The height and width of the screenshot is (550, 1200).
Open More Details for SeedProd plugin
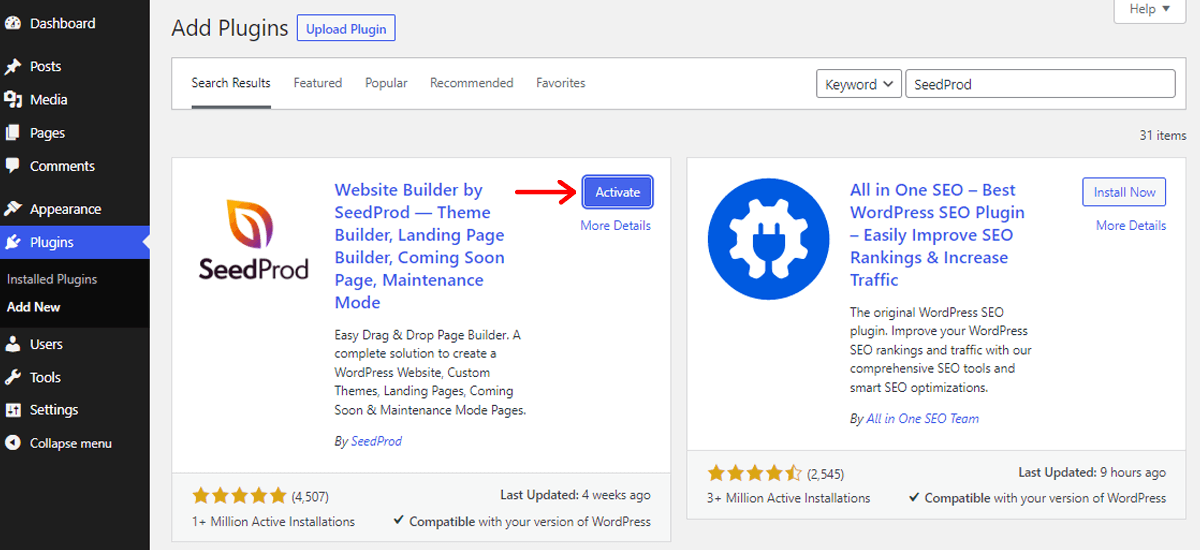click(x=616, y=226)
